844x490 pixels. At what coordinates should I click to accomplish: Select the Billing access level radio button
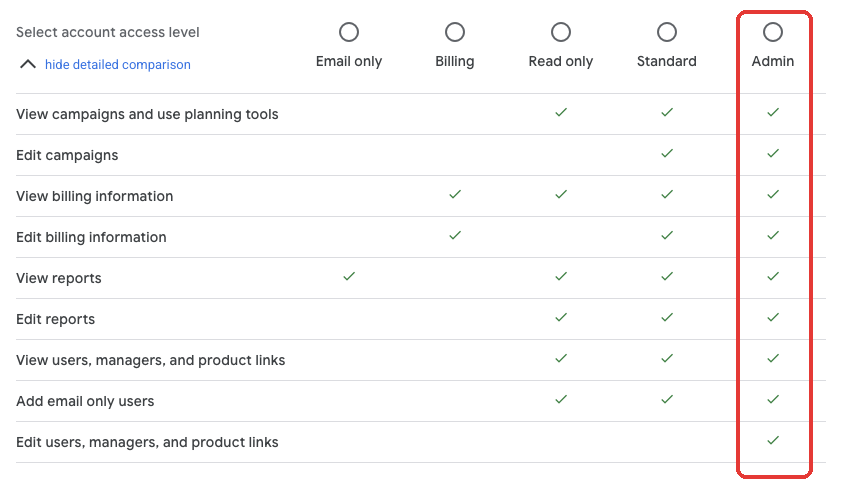click(x=455, y=32)
